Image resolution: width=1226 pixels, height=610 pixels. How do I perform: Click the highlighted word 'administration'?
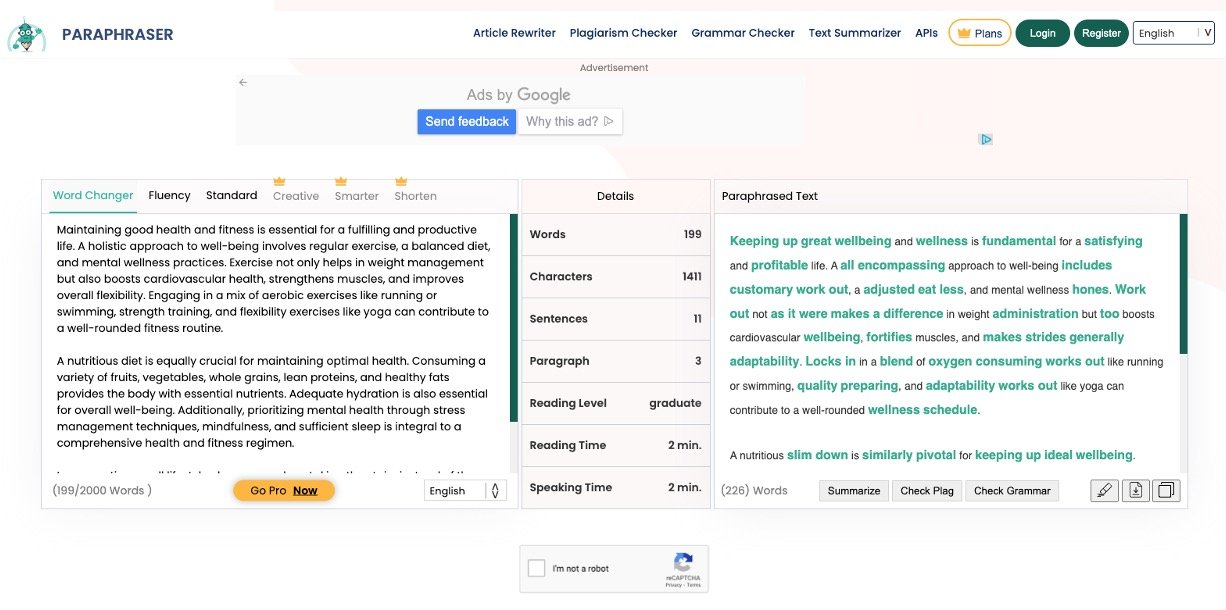[1035, 313]
